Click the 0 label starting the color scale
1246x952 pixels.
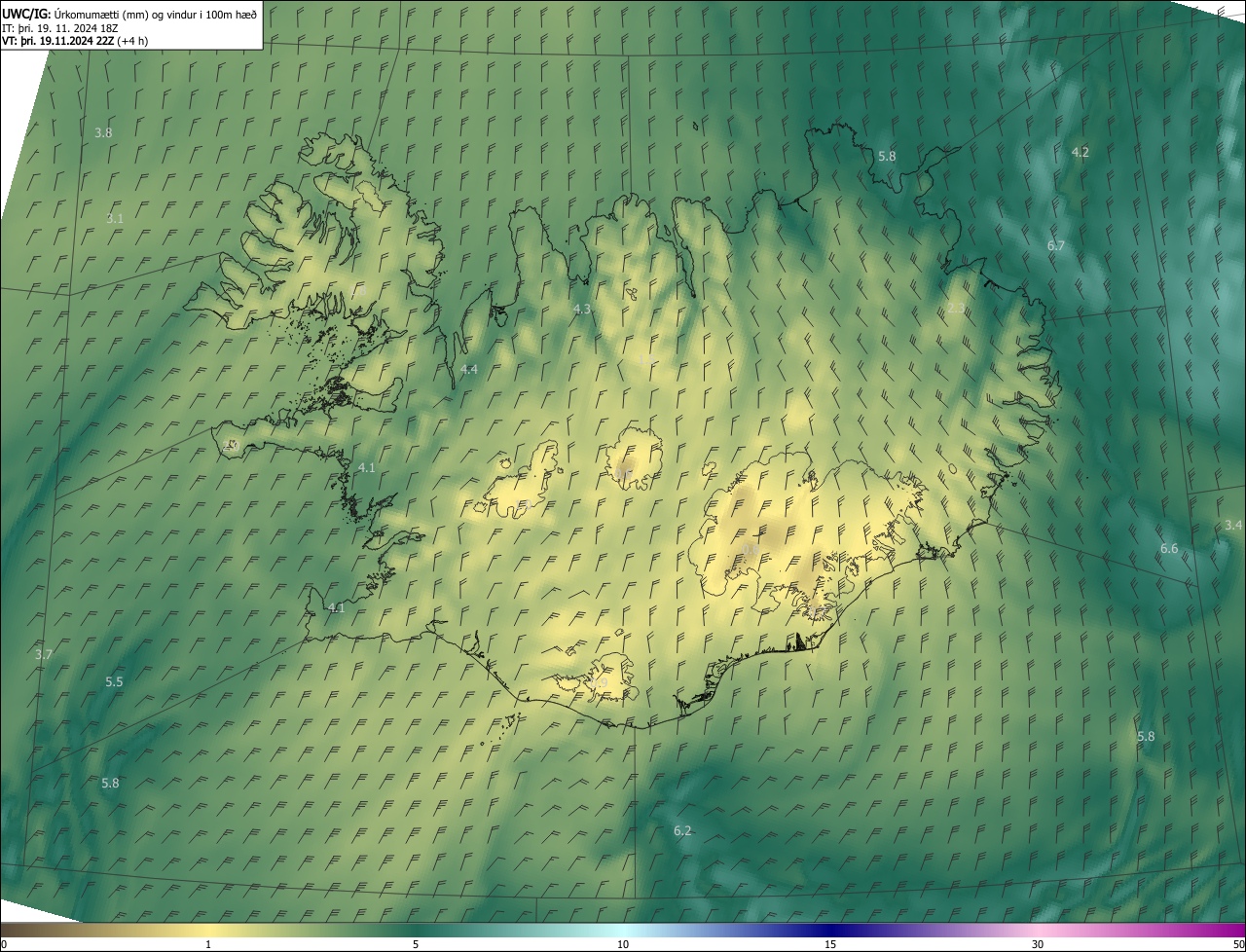[4, 944]
